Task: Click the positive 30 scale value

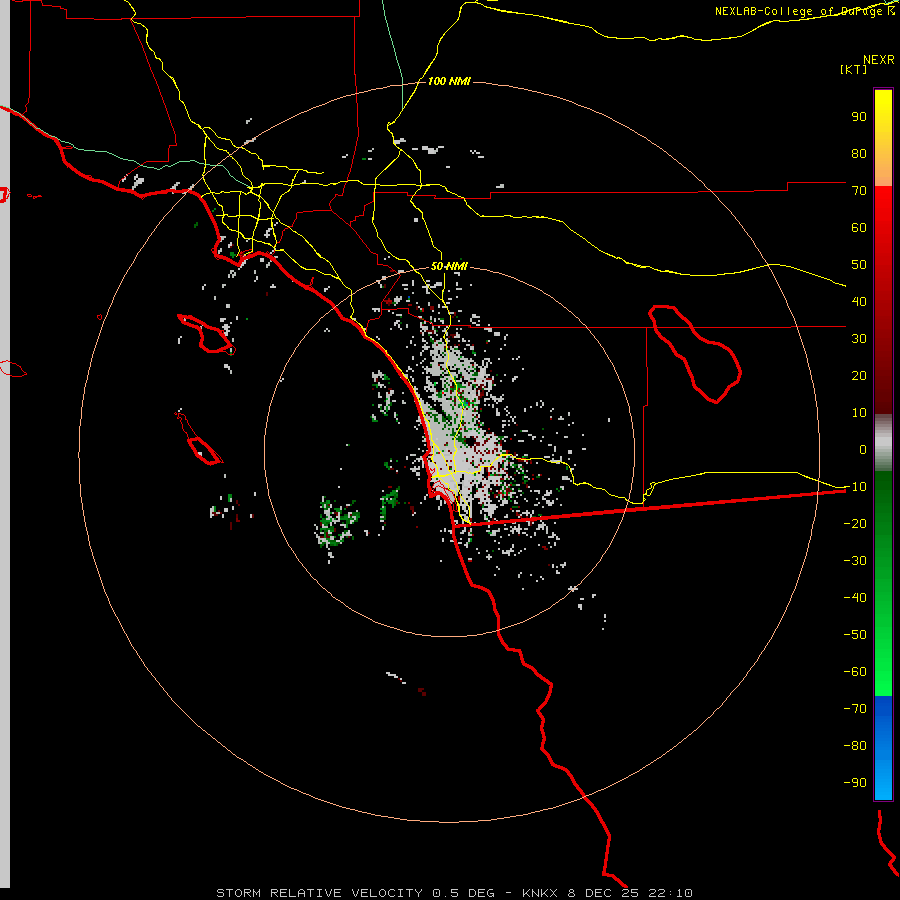Action: click(x=859, y=339)
